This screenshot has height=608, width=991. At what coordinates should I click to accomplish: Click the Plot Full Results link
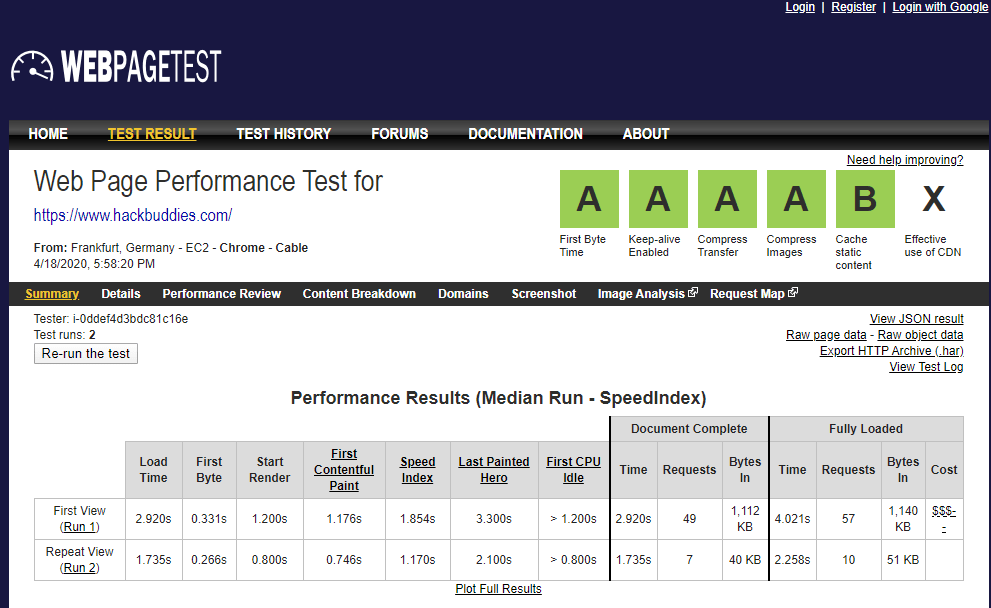tap(499, 588)
